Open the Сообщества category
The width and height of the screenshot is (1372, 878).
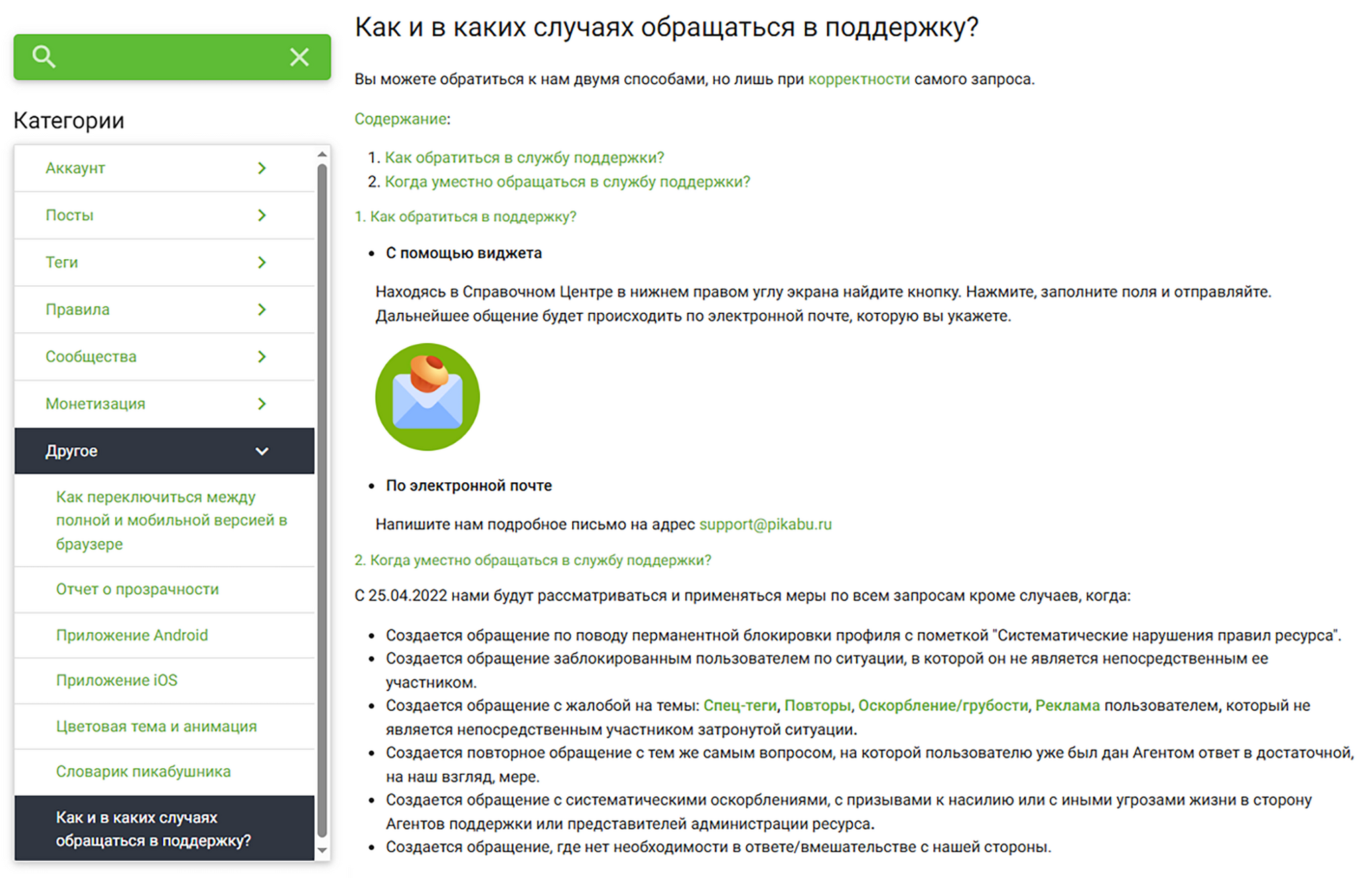164,357
